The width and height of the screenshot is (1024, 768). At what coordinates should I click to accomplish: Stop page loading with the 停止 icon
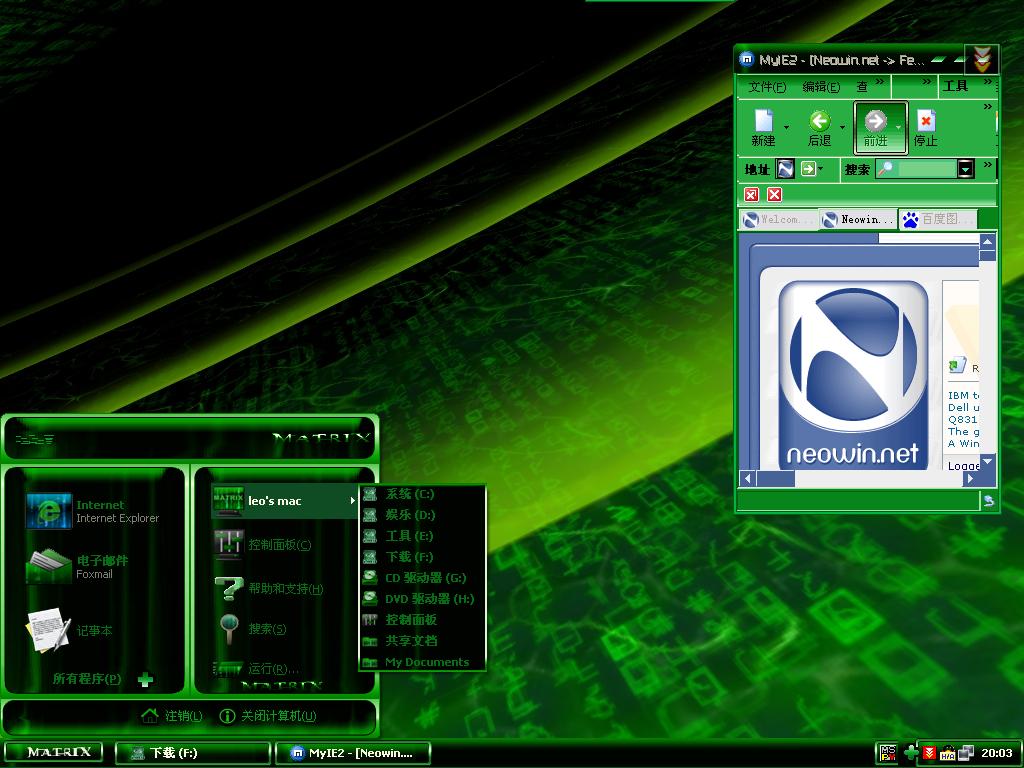[x=925, y=121]
